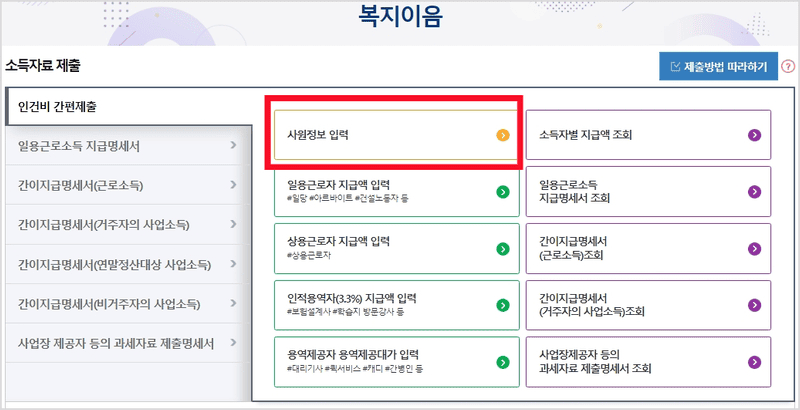
Task: Expand 일용근로소득 지급명세서 chevron
Action: tap(233, 145)
